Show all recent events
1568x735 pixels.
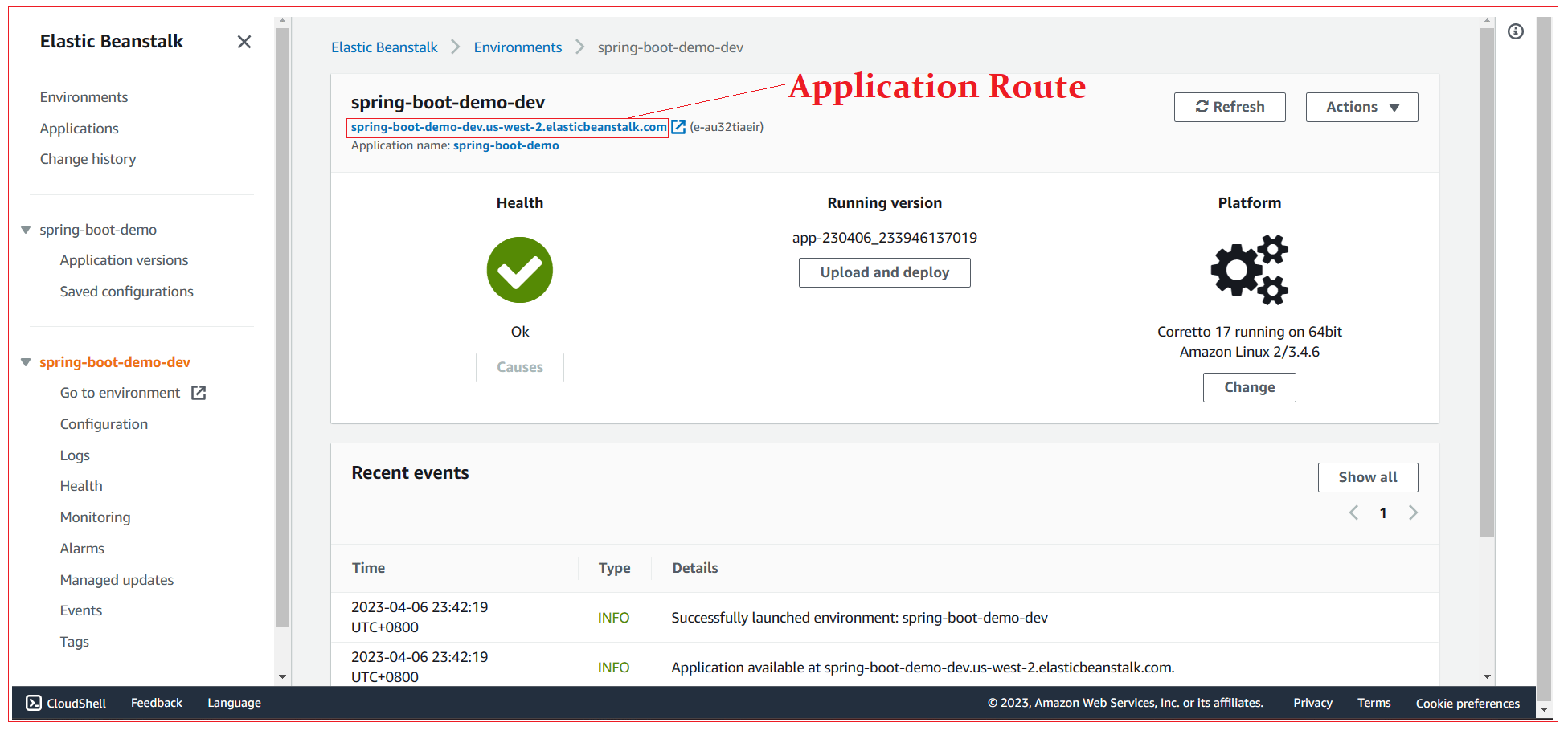pyautogui.click(x=1368, y=477)
